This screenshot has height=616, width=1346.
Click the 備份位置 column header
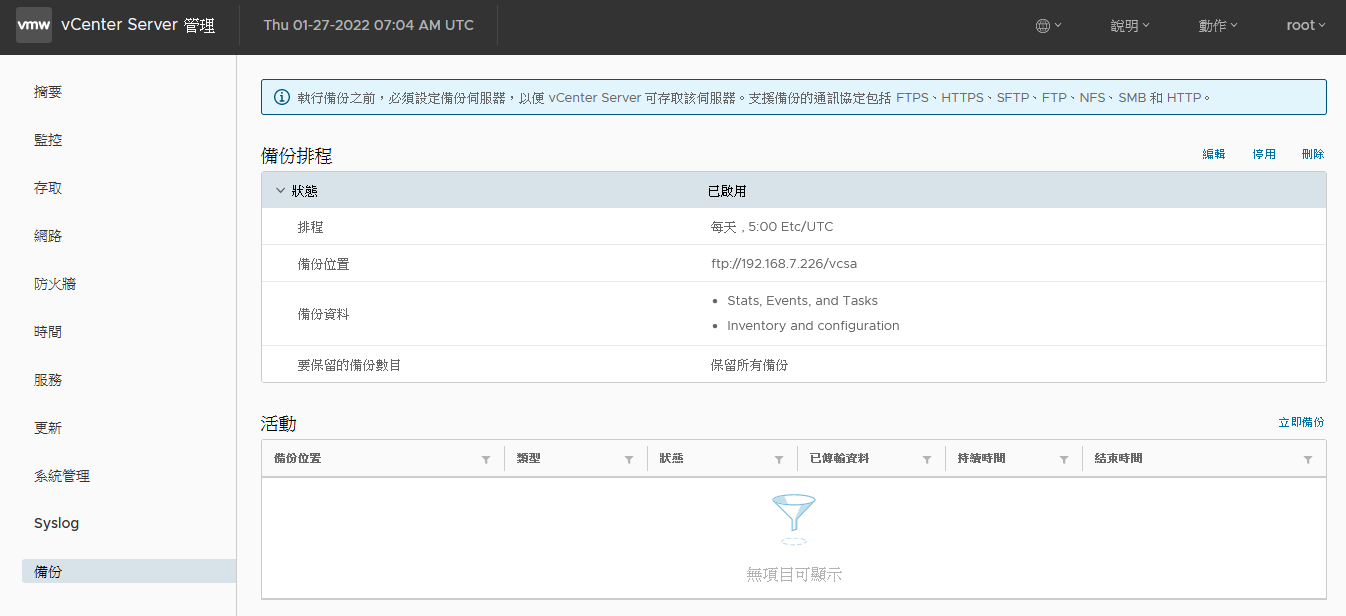pos(297,458)
